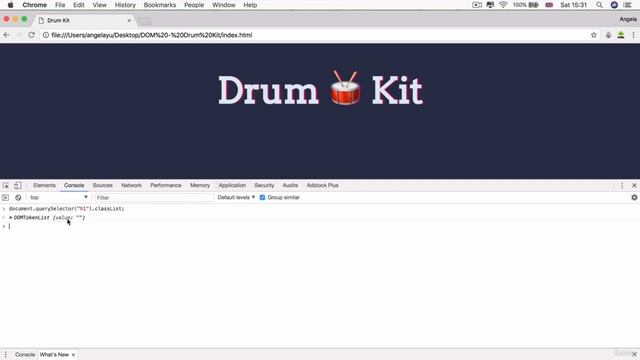
Task: Select the What's New drawer tab
Action: [x=54, y=355]
